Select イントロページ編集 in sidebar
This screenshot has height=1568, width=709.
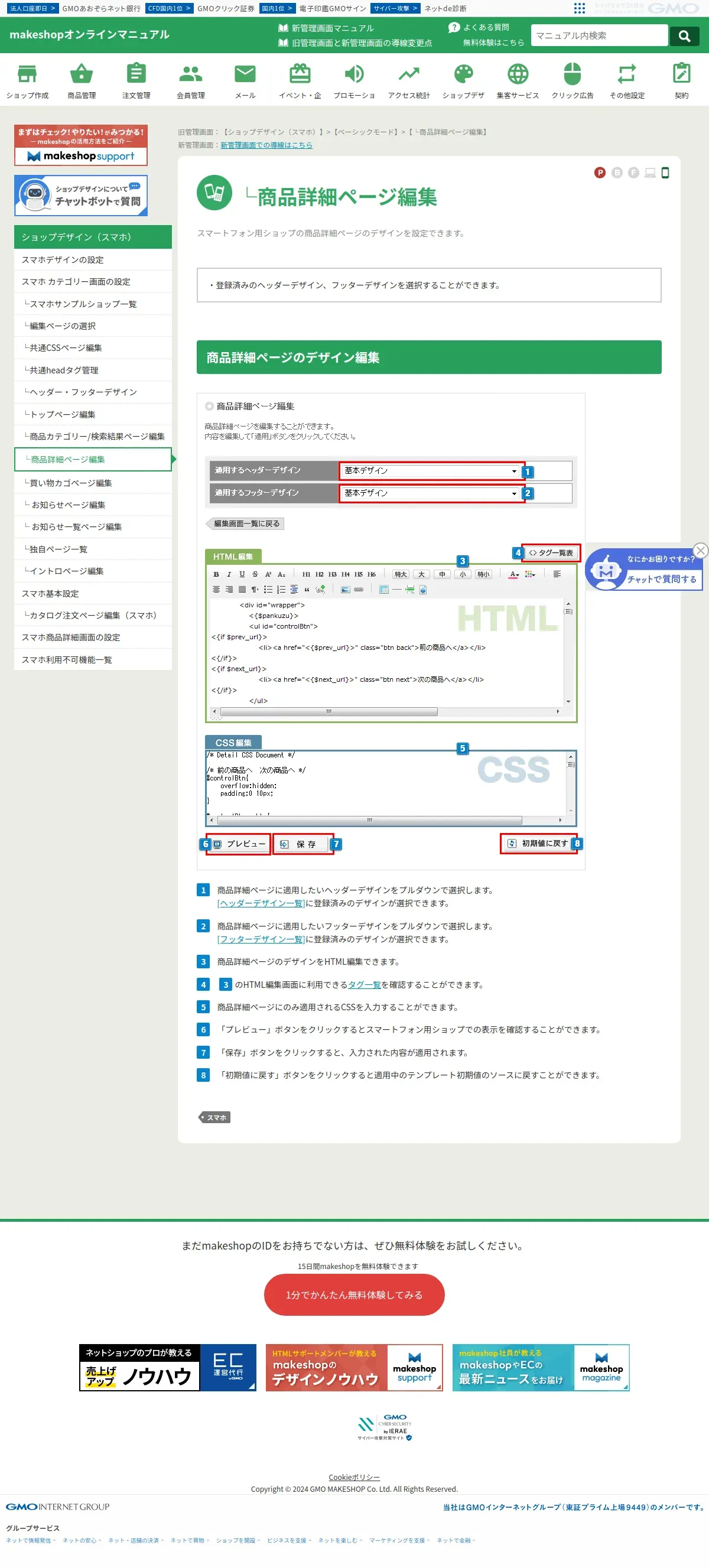pos(93,571)
